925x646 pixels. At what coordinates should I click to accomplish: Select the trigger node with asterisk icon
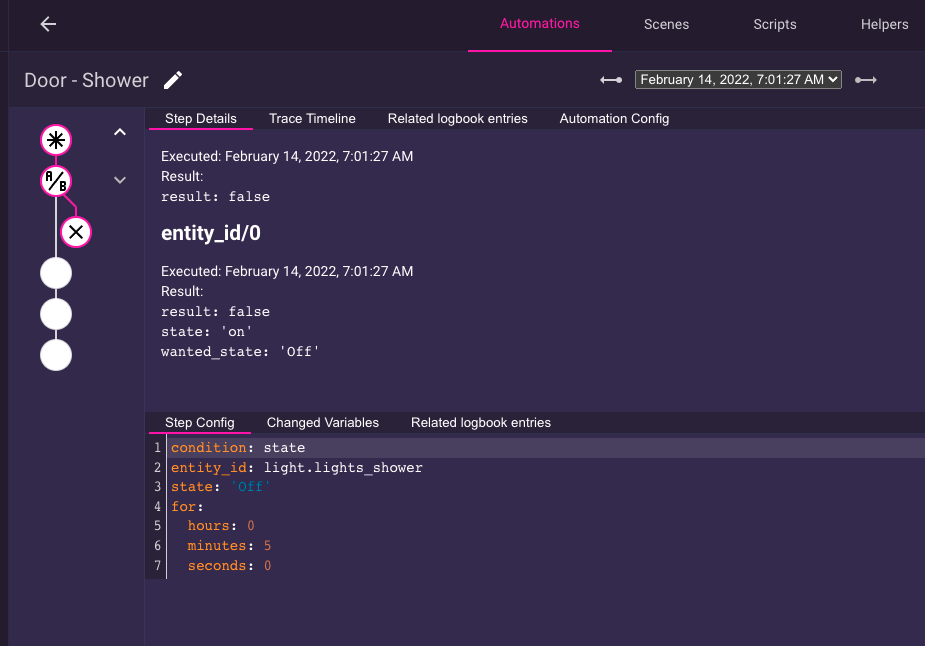(56, 140)
